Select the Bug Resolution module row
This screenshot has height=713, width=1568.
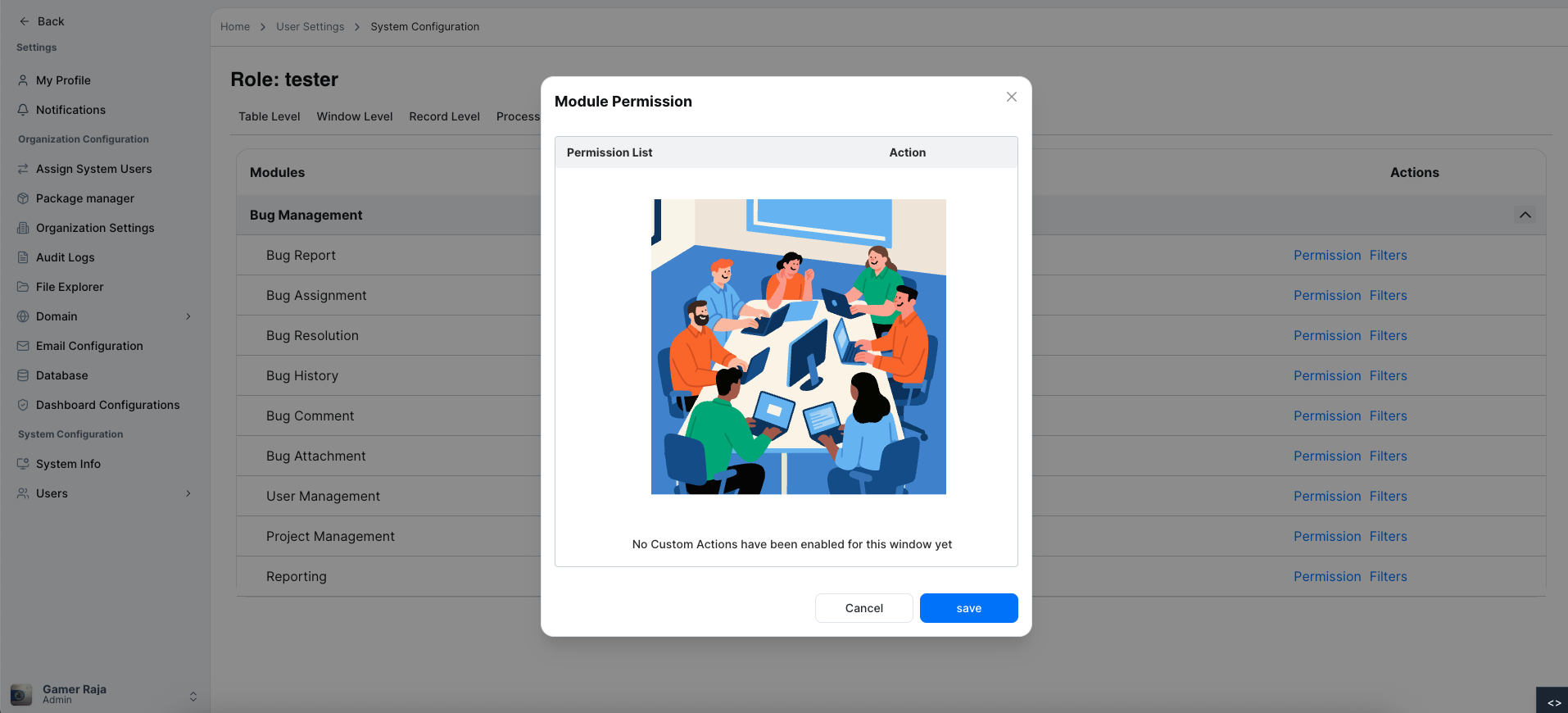coord(891,336)
